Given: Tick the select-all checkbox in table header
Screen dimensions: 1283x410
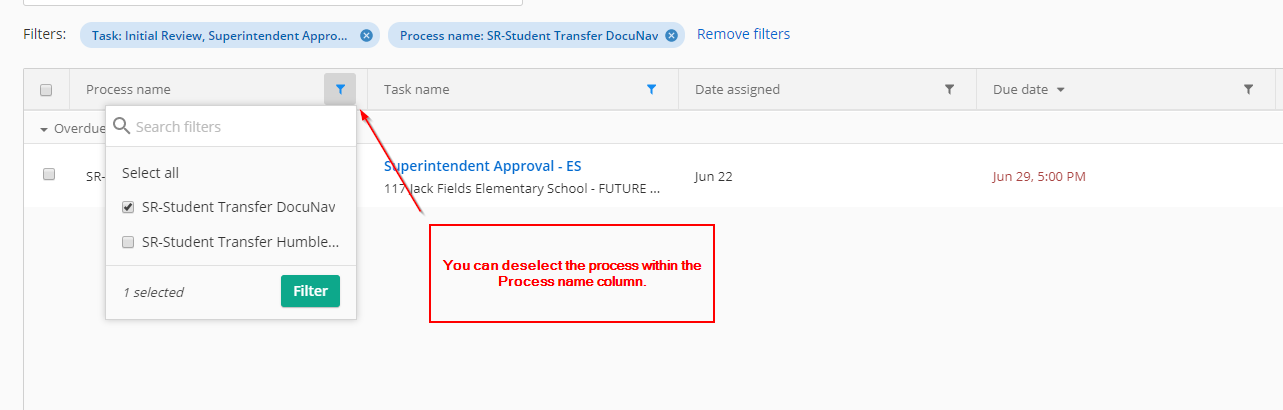Looking at the screenshot, I should pyautogui.click(x=46, y=90).
